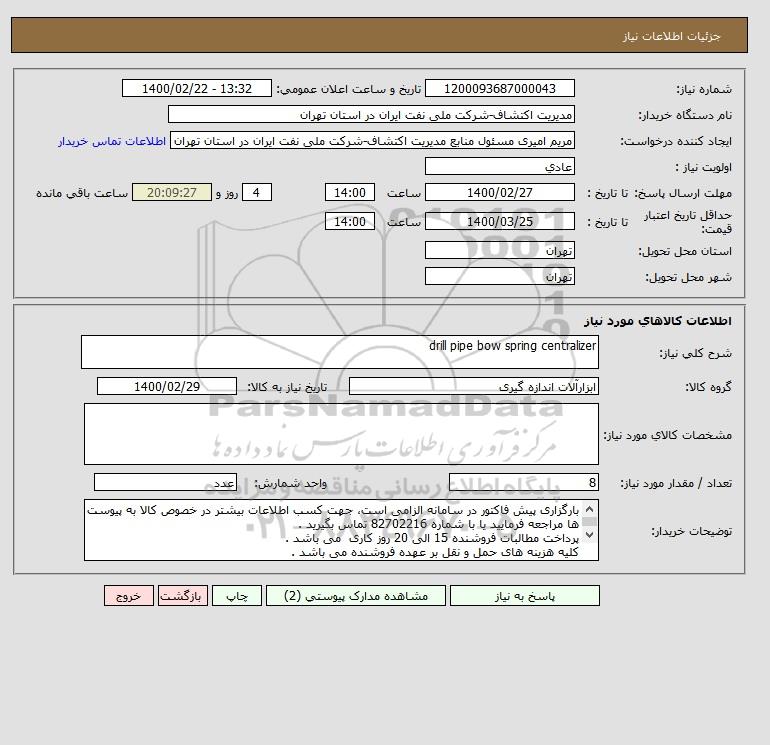770x745 pixels.
Task: Click the goods need date 1400/02/29
Action: coord(167,386)
